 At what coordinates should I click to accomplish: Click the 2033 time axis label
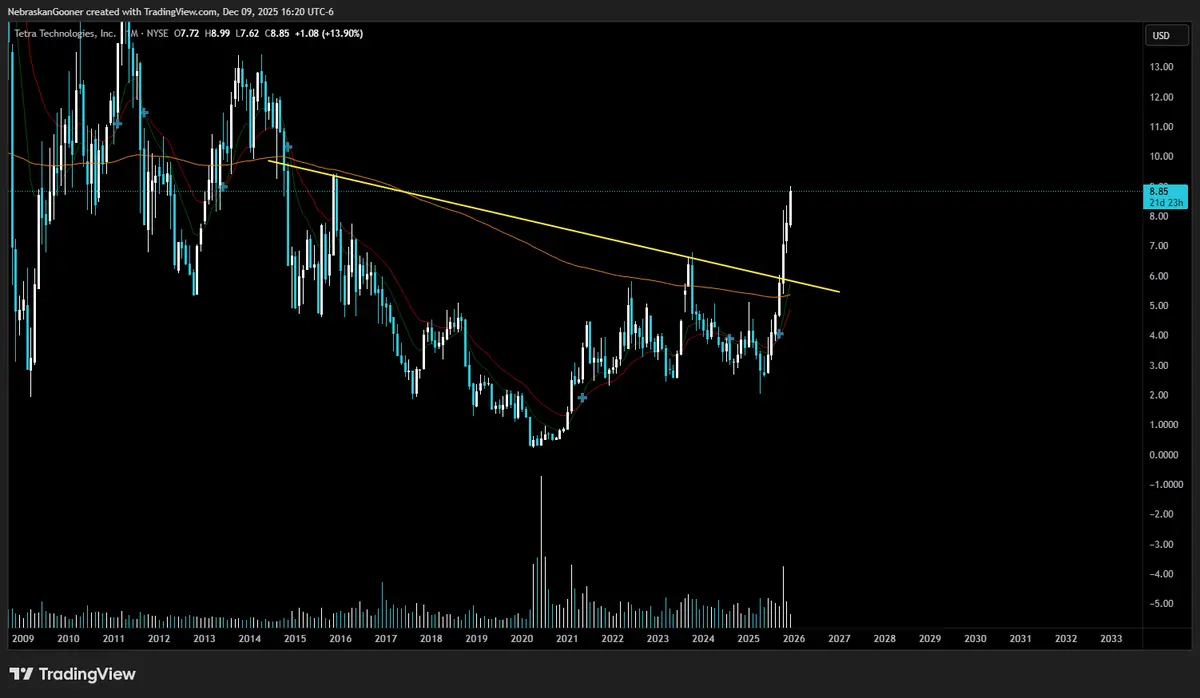point(1111,638)
